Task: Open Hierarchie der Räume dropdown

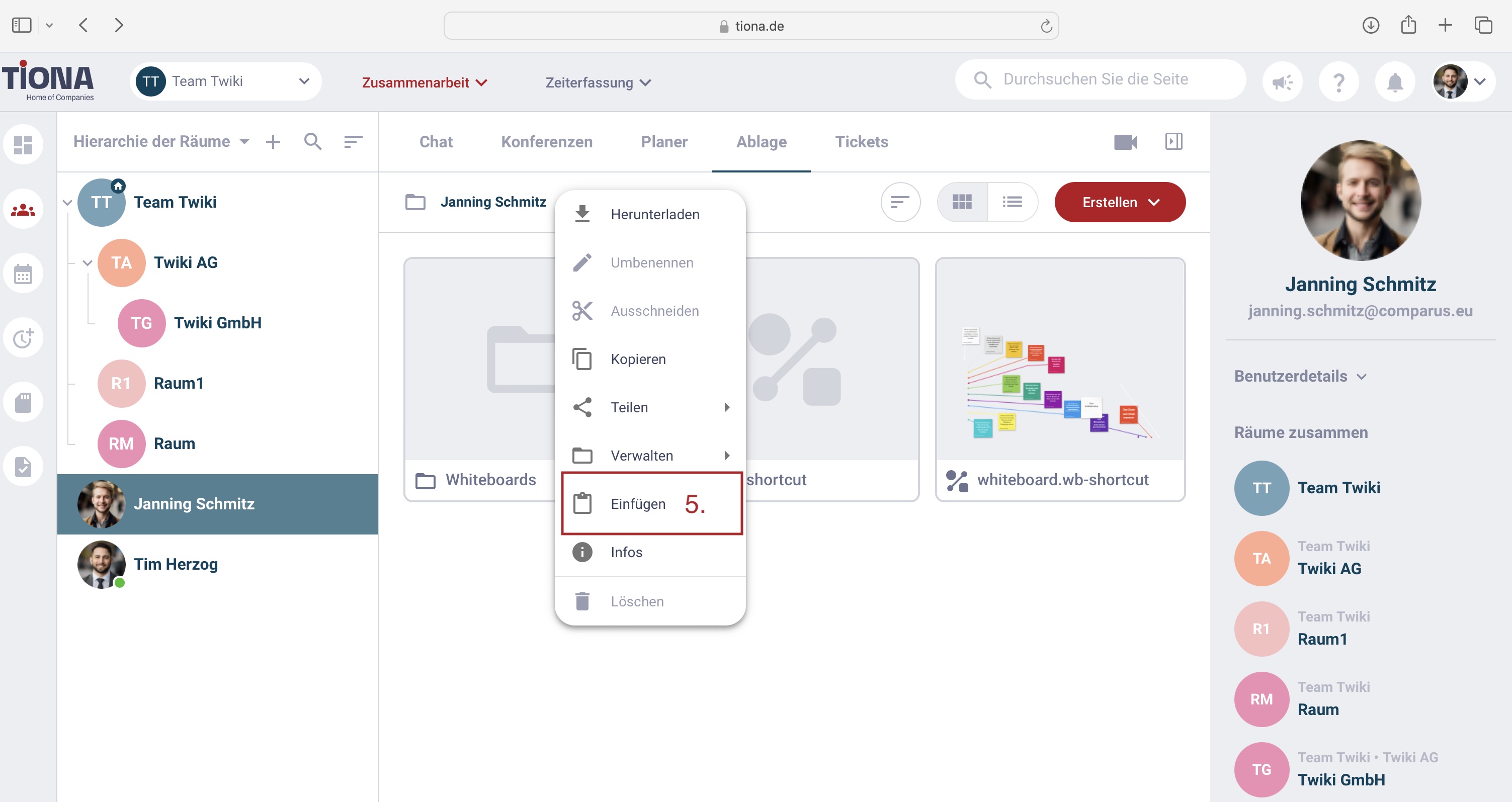Action: tap(161, 141)
